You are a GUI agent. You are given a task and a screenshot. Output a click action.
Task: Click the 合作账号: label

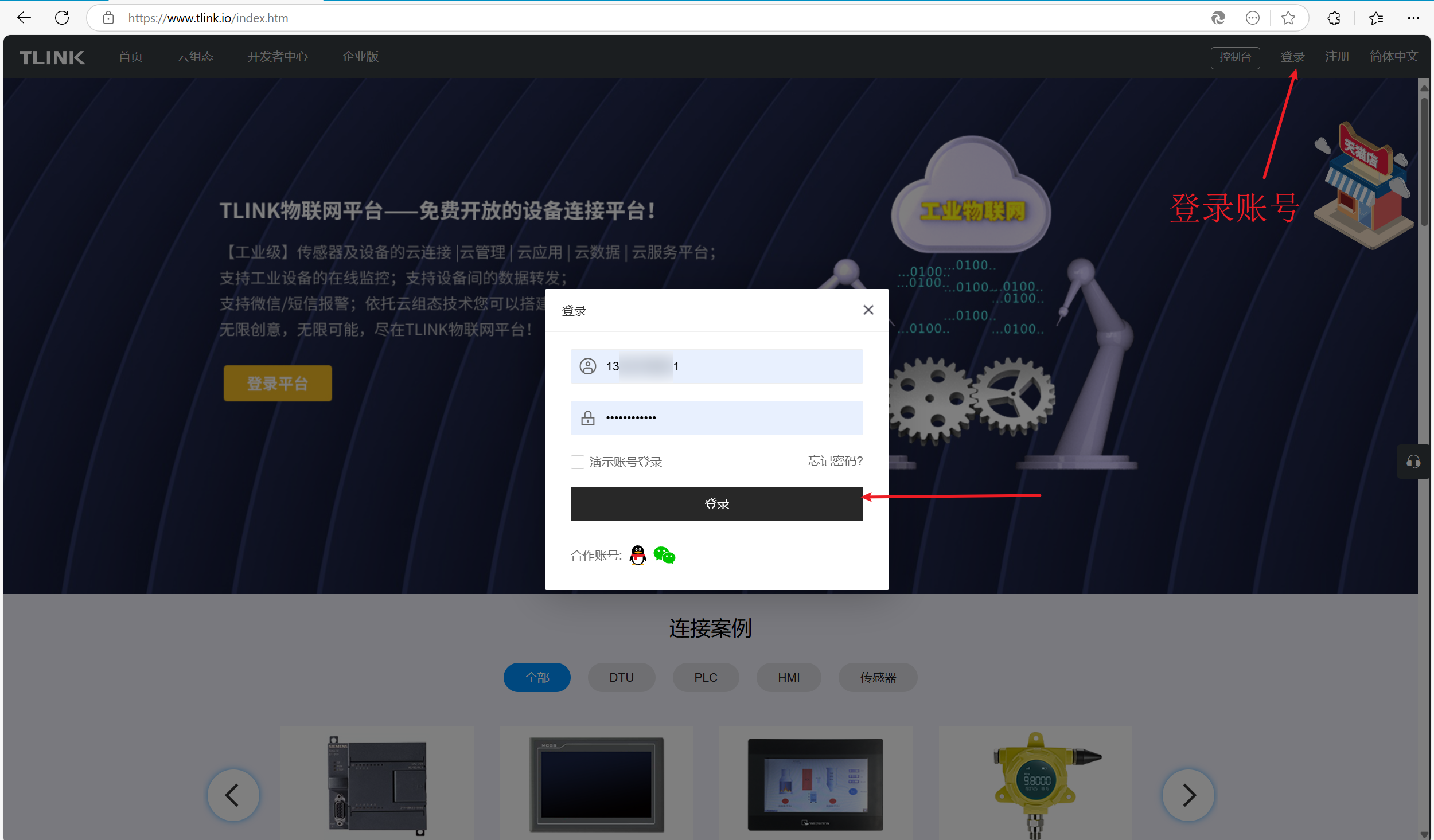[597, 555]
